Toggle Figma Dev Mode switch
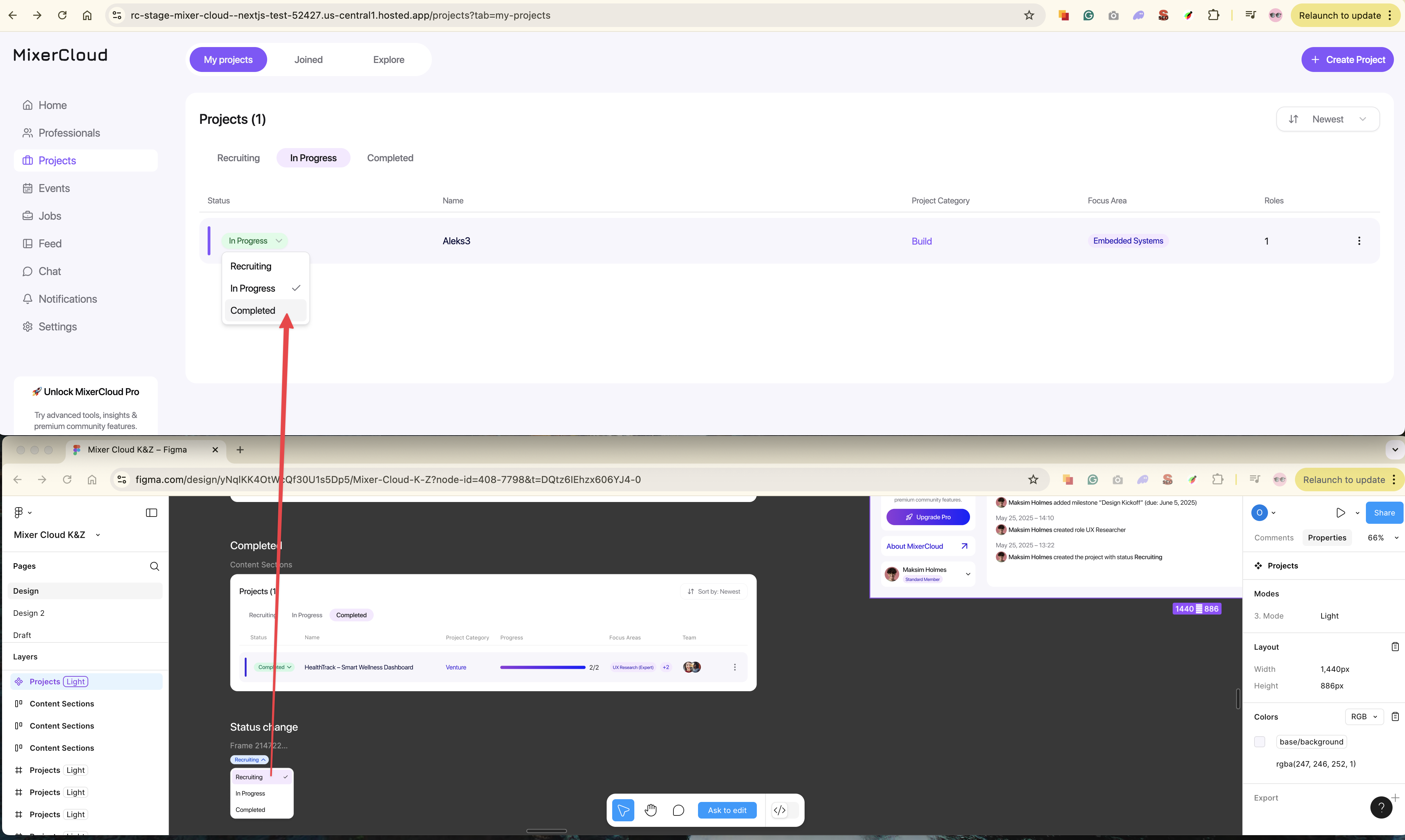The image size is (1405, 840). coord(785,810)
